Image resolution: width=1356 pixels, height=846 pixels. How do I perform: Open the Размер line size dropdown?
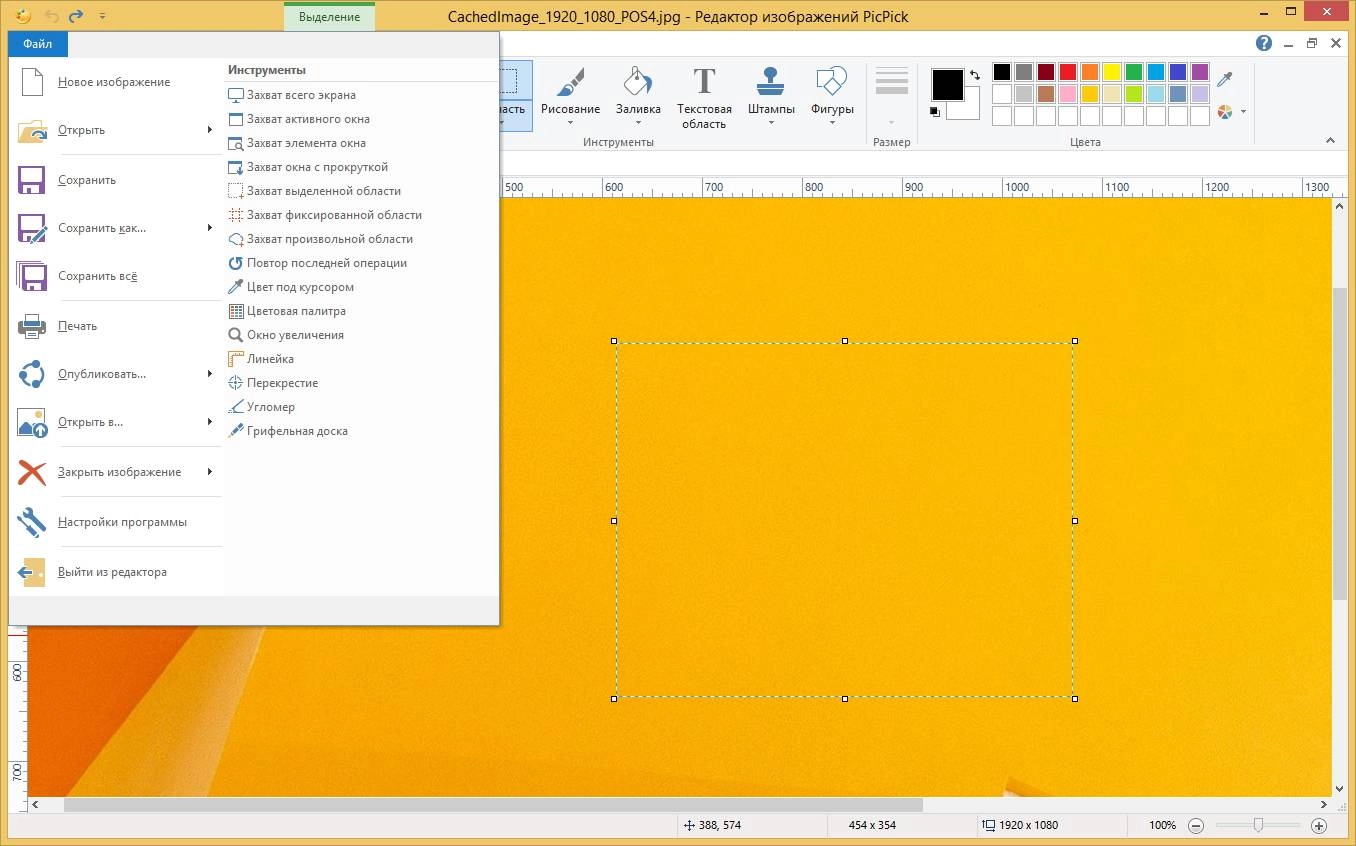tap(891, 96)
